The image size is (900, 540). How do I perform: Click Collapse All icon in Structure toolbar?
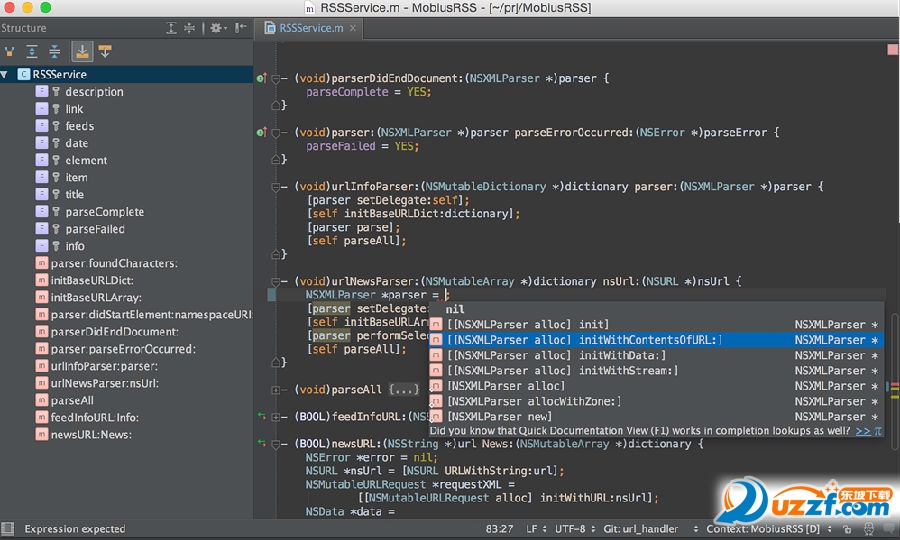pos(55,51)
